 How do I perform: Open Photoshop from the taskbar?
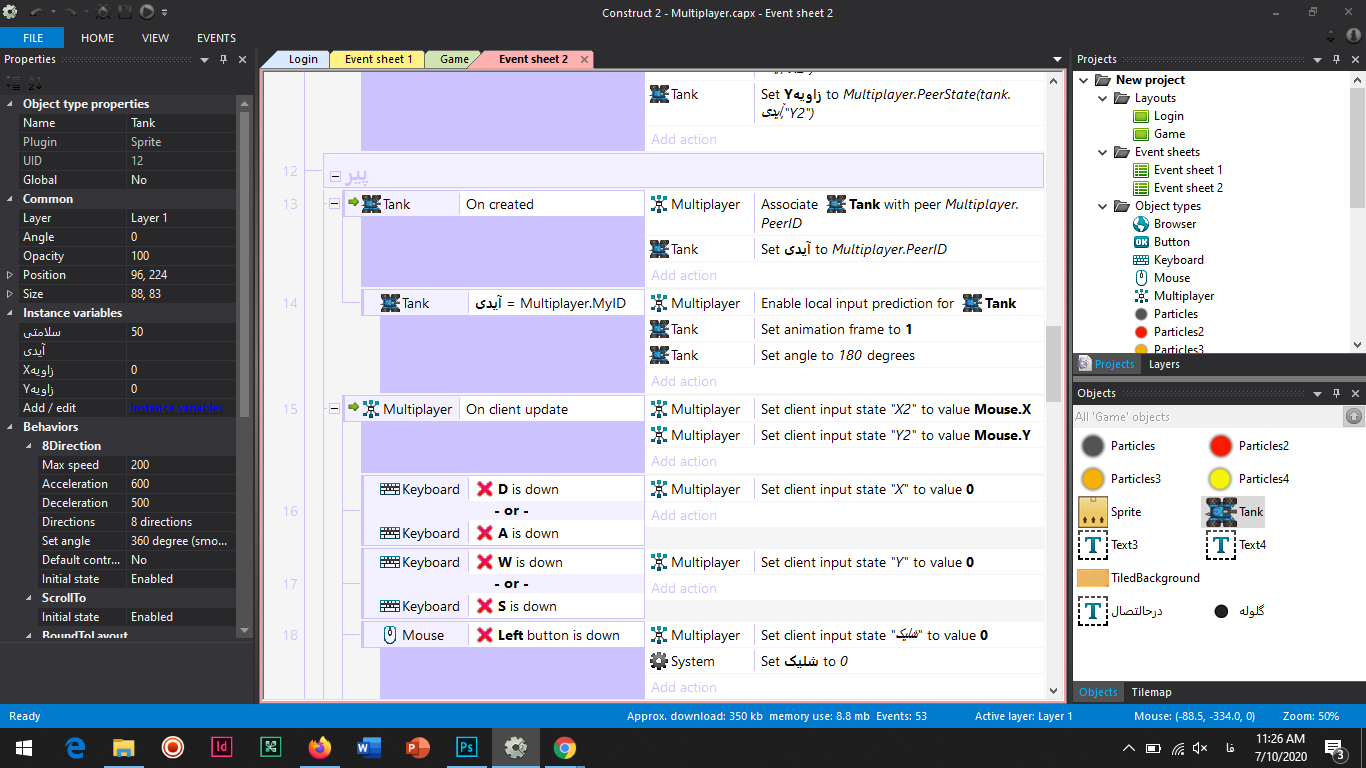[x=466, y=747]
